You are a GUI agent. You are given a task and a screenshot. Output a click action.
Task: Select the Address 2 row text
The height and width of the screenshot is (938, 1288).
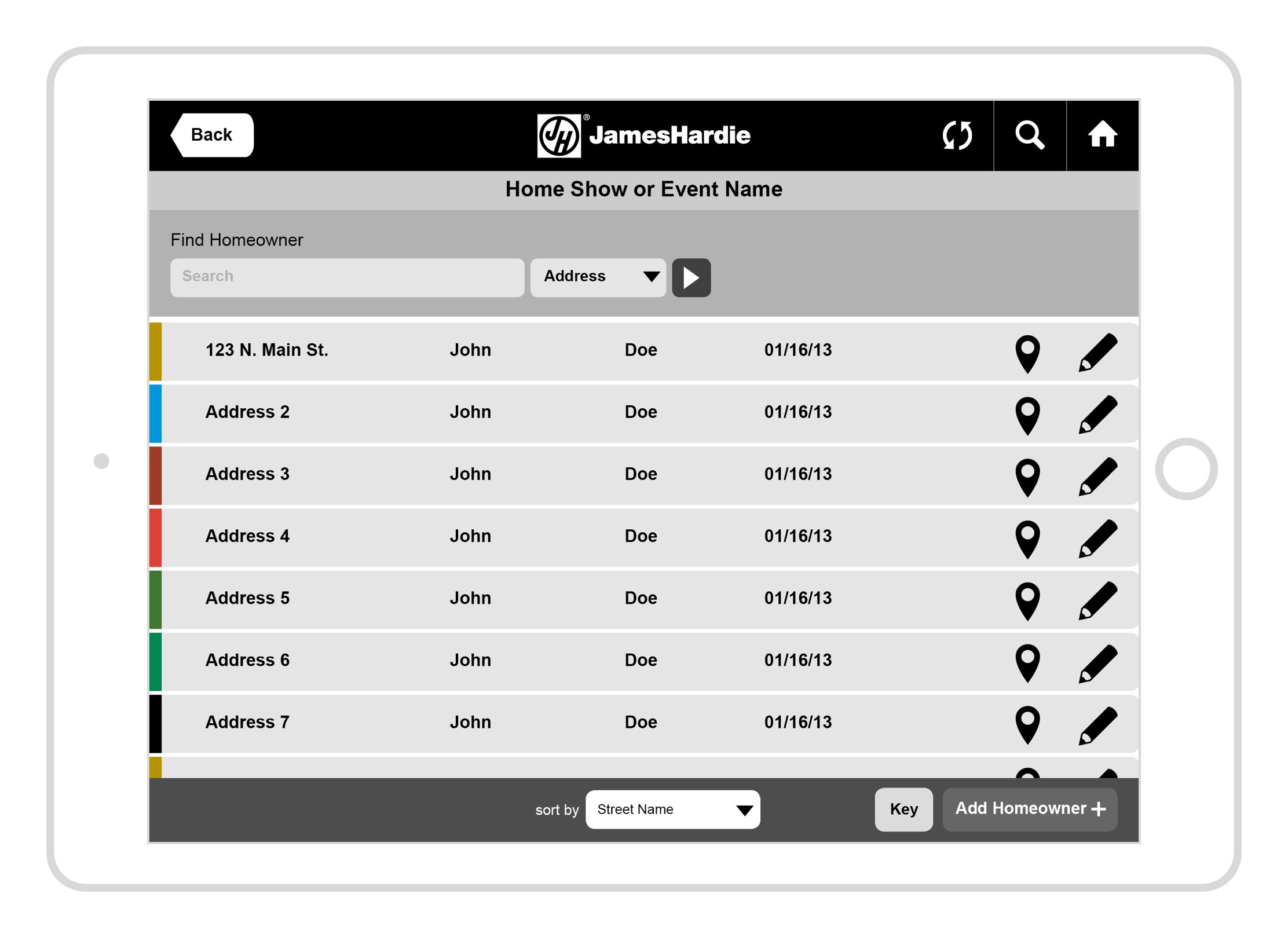pyautogui.click(x=247, y=412)
